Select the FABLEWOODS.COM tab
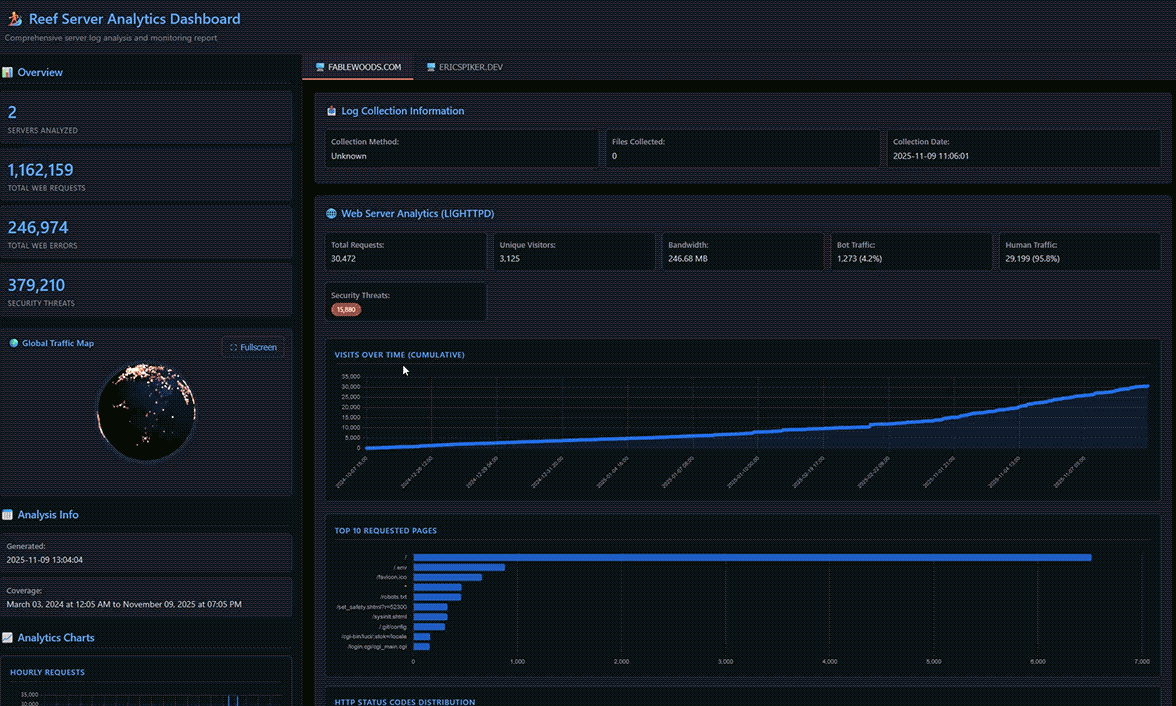1176x706 pixels. [357, 67]
